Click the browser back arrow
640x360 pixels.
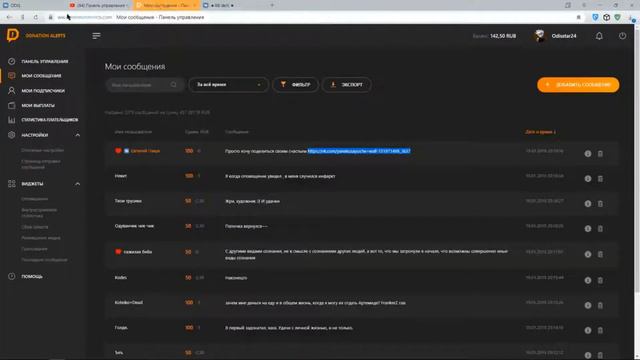click(9, 17)
